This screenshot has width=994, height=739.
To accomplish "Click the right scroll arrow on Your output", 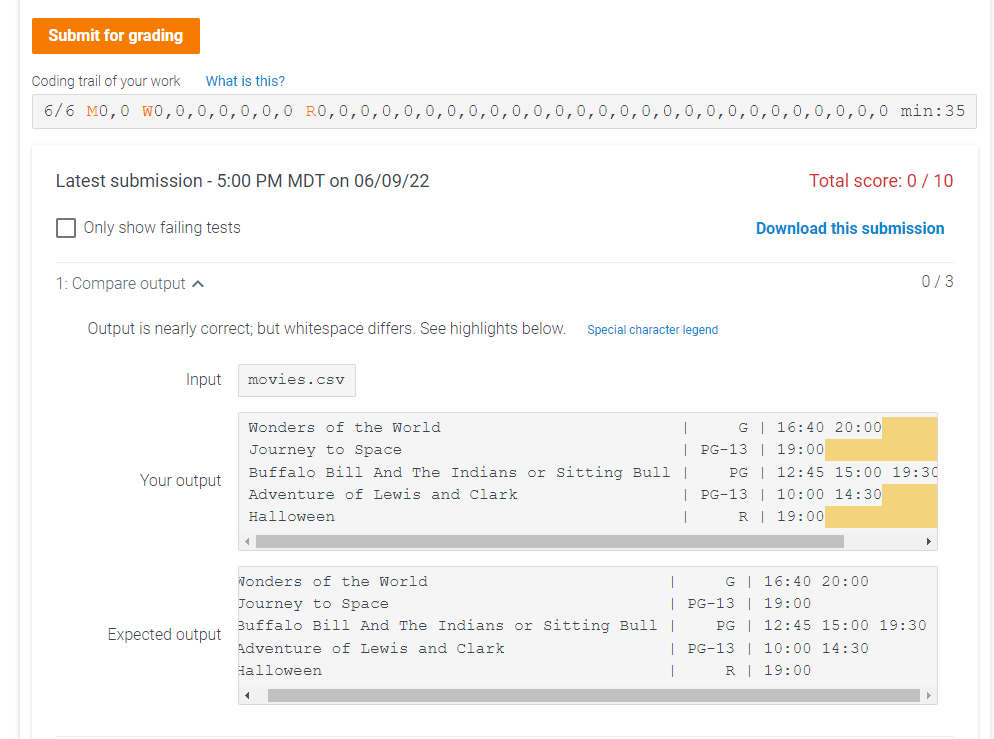I will [x=928, y=540].
